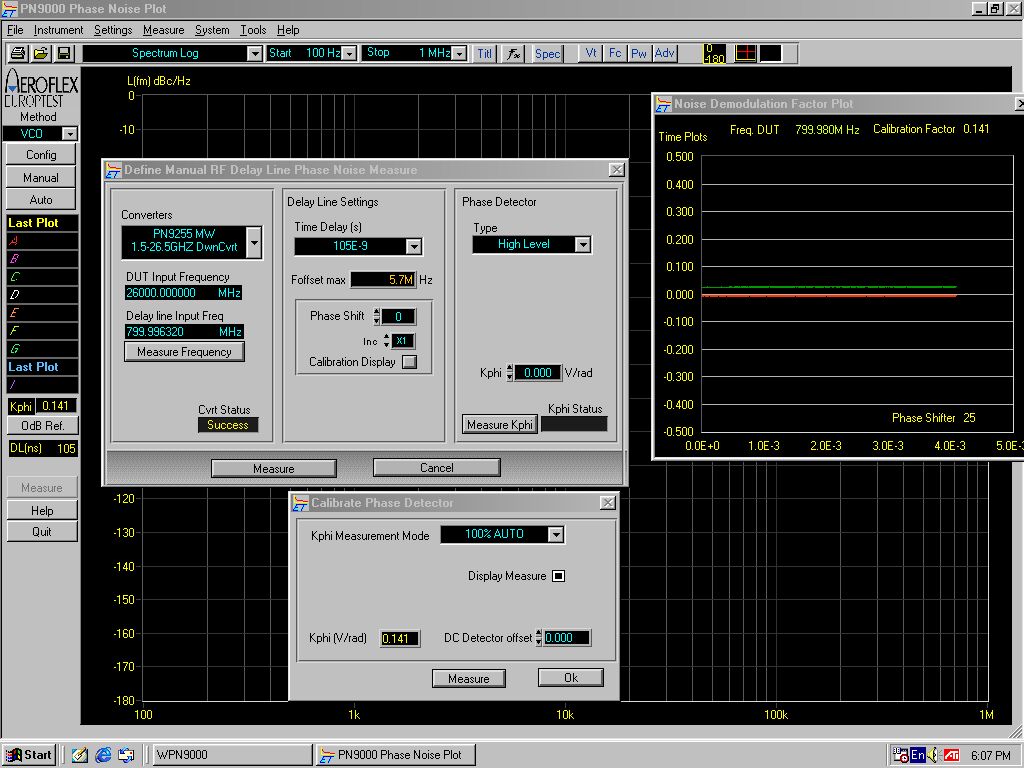Click the DC Detector offset stepper
The height and width of the screenshot is (768, 1024).
coord(539,638)
